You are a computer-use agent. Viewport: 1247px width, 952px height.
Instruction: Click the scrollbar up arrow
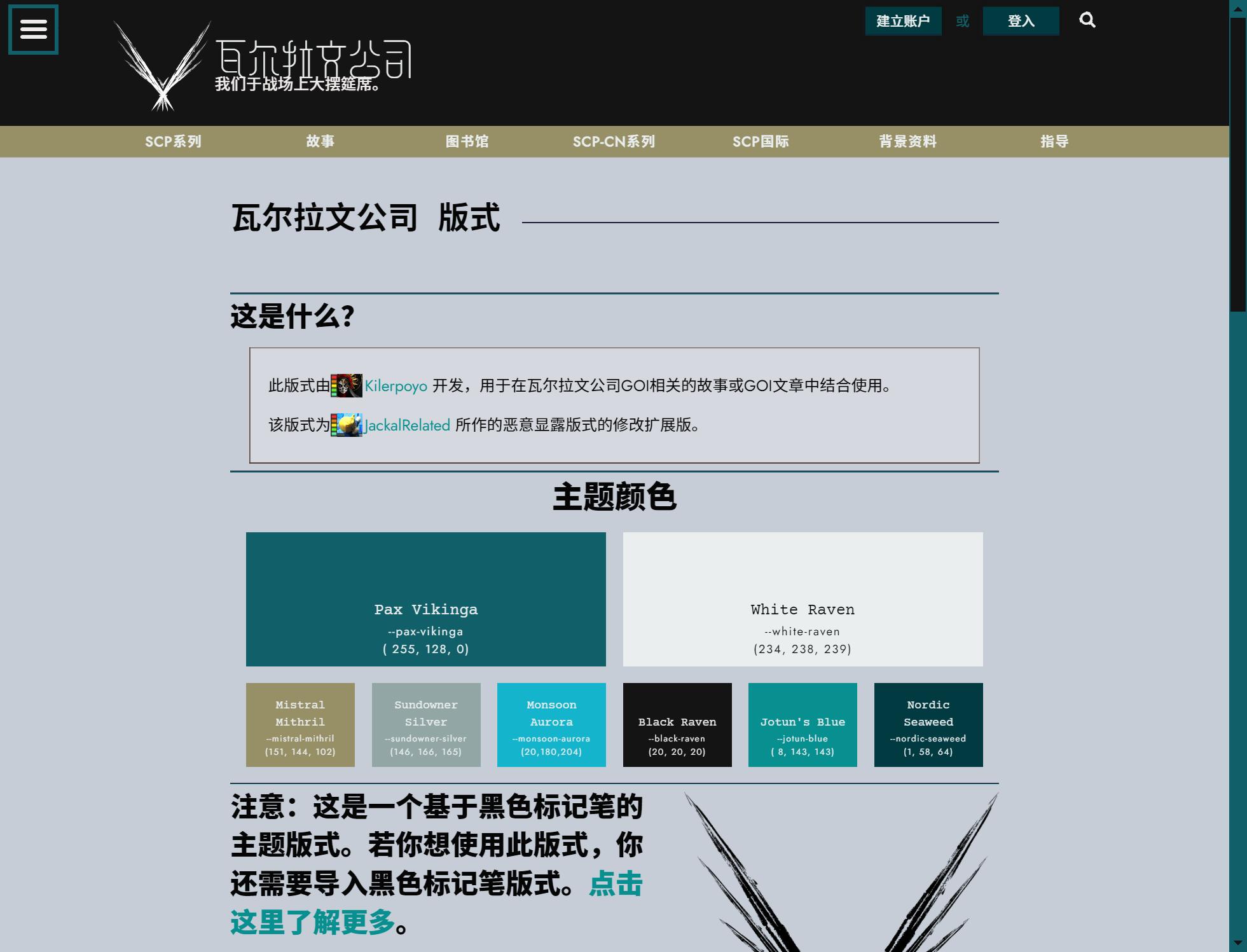tap(1237, 8)
